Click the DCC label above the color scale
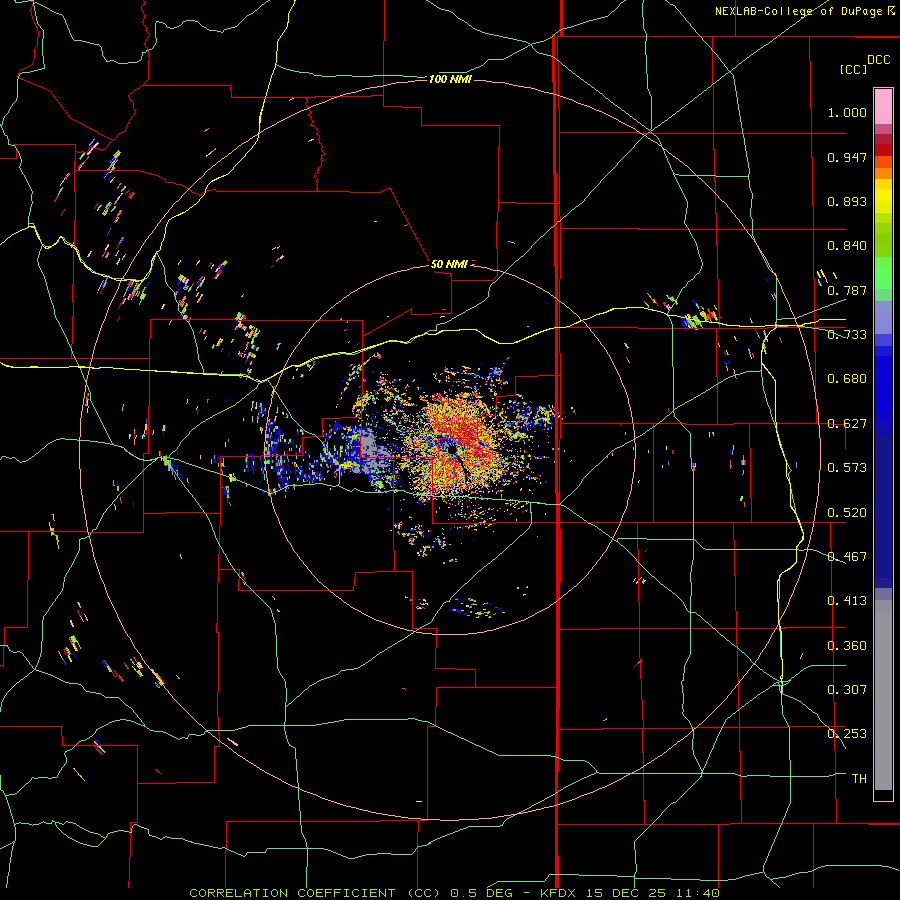The image size is (900, 900). tap(879, 60)
